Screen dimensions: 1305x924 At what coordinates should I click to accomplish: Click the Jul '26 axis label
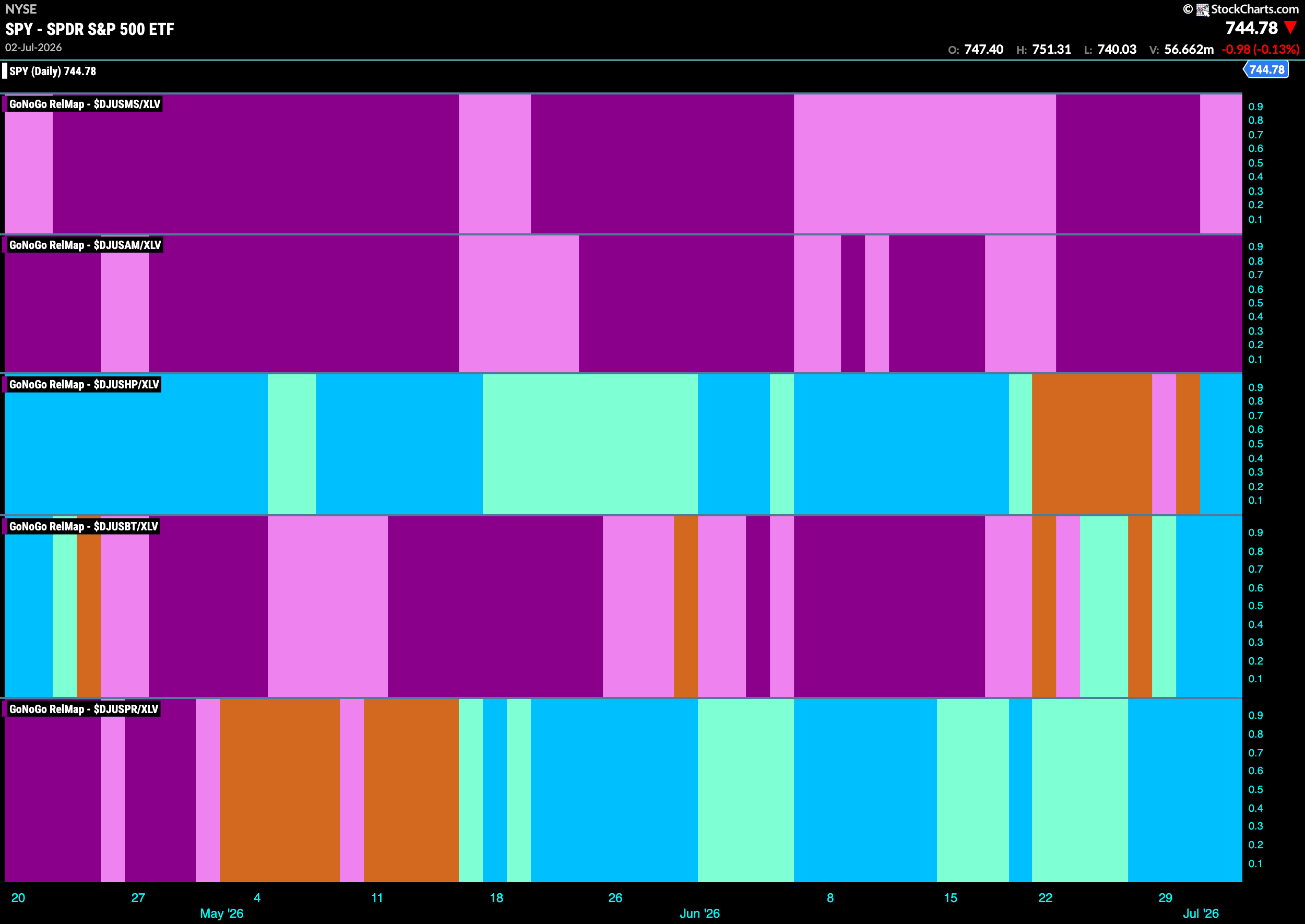(1200, 913)
